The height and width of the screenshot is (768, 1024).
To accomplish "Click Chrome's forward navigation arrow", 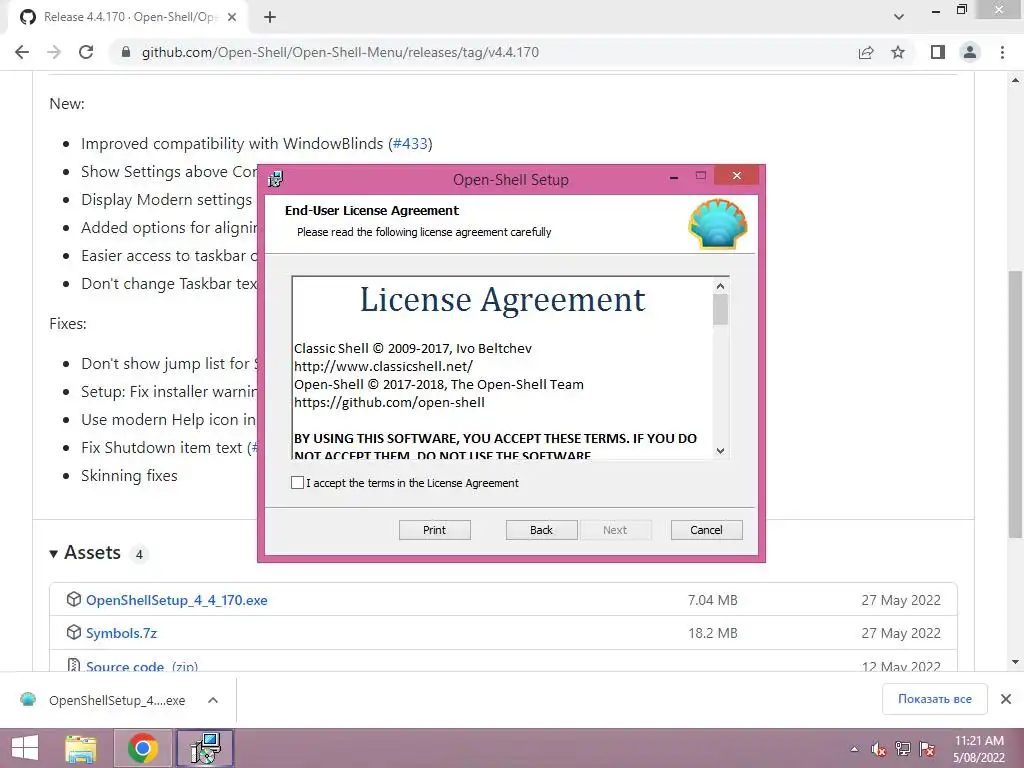I will [54, 52].
